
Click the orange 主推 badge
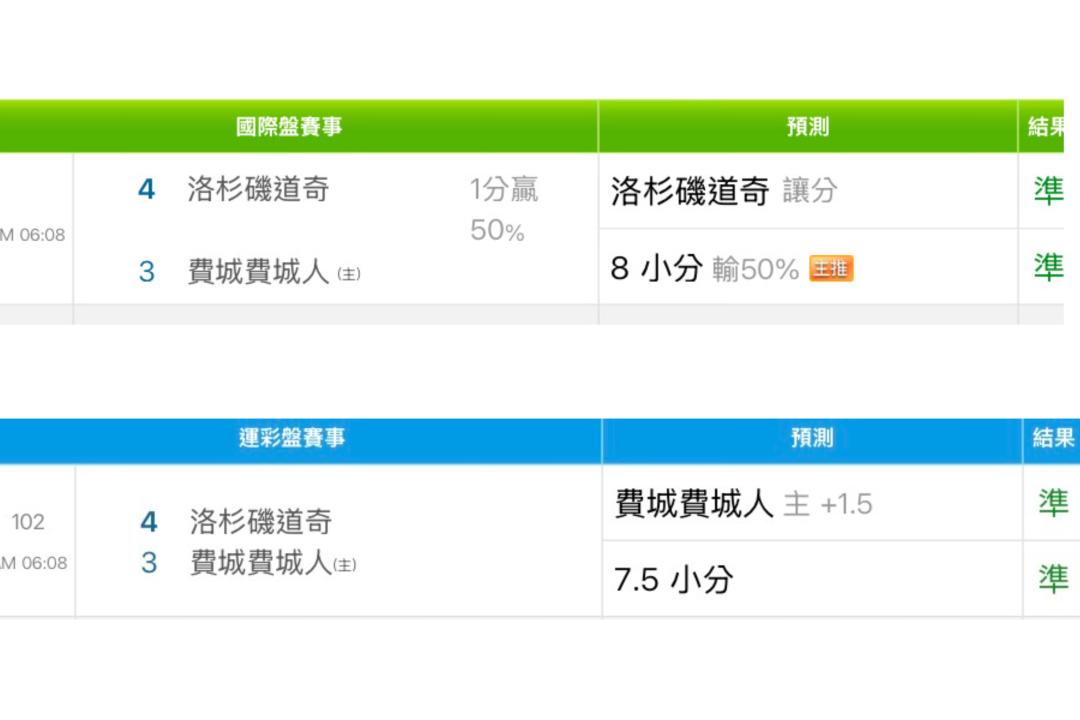point(831,269)
